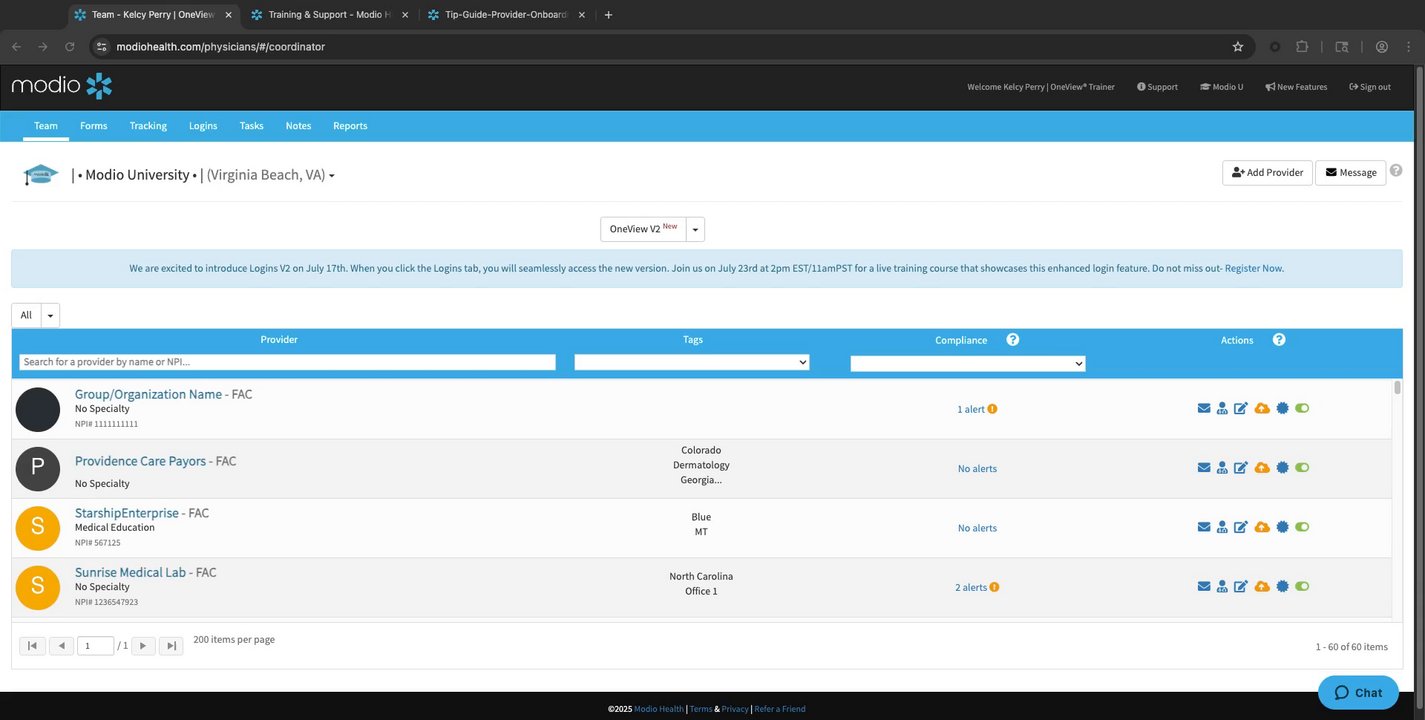1425x720 pixels.
Task: Go to the next page with pagination arrow
Action: pos(144,646)
